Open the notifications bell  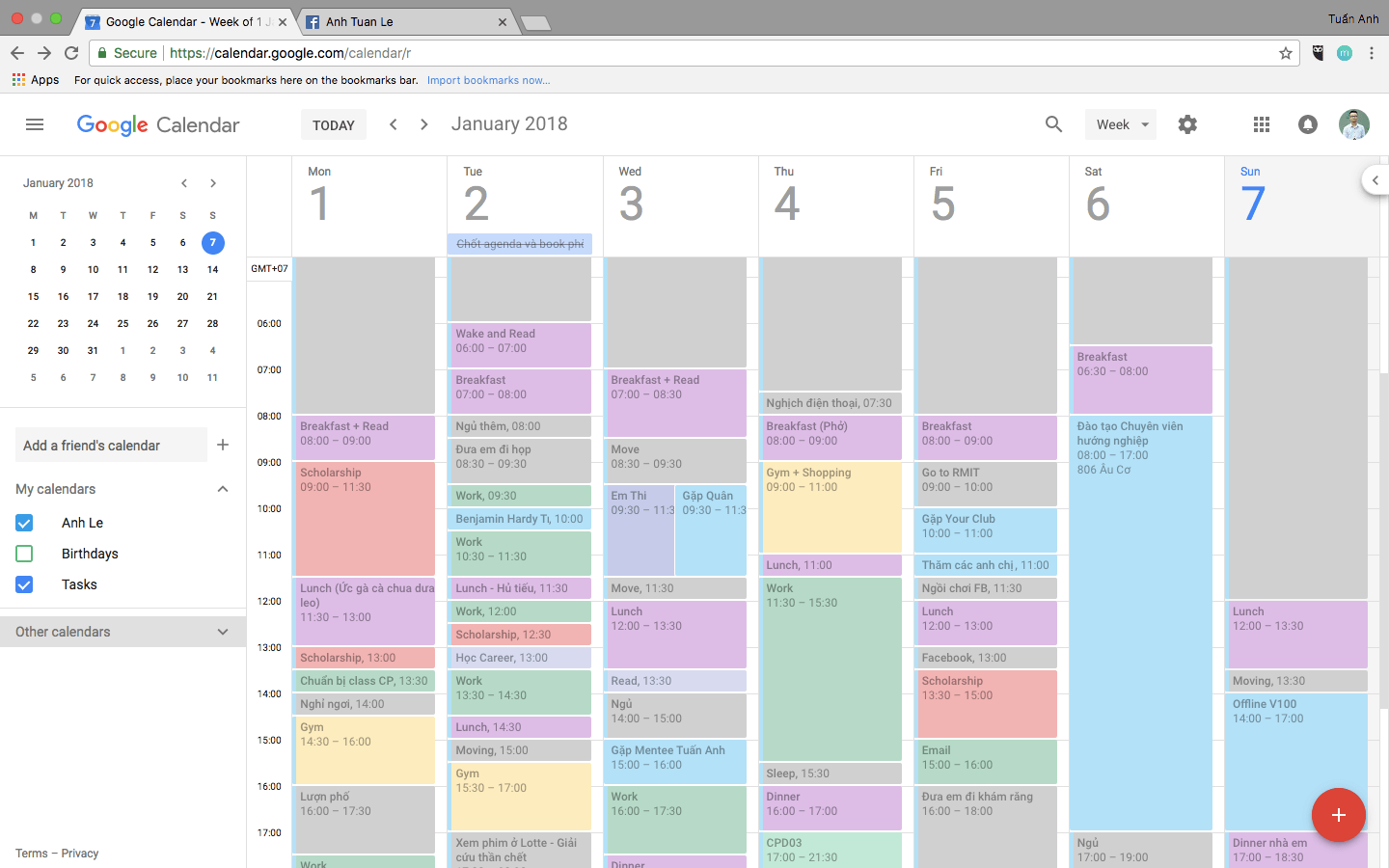(1308, 124)
